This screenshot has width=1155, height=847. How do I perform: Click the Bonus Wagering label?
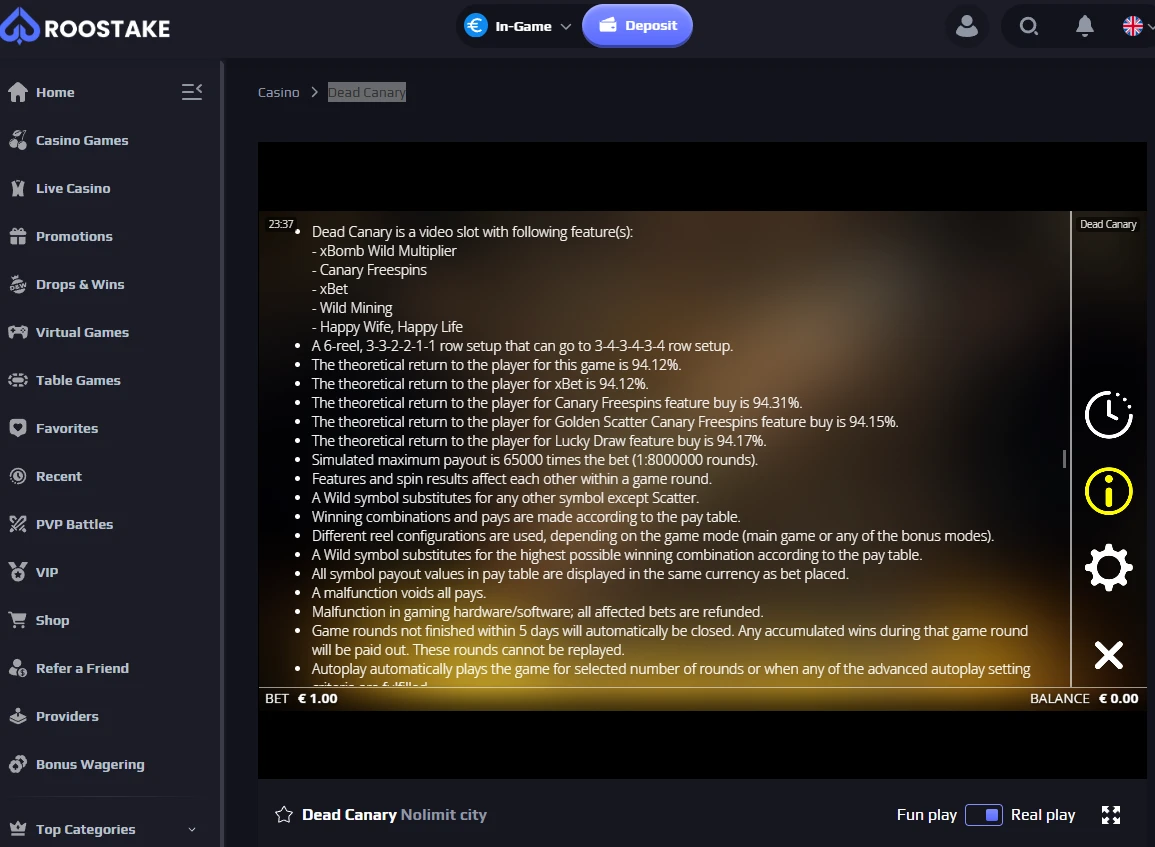[x=90, y=765]
